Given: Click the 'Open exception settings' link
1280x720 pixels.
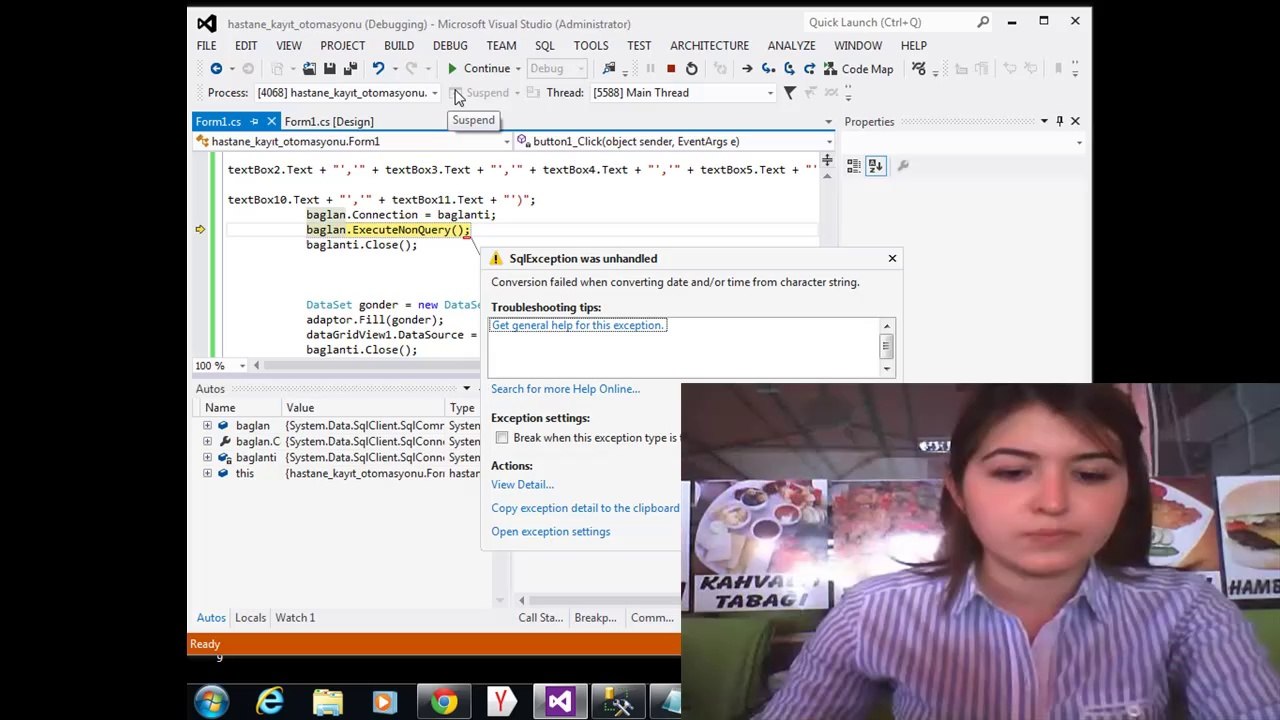Looking at the screenshot, I should [x=550, y=532].
